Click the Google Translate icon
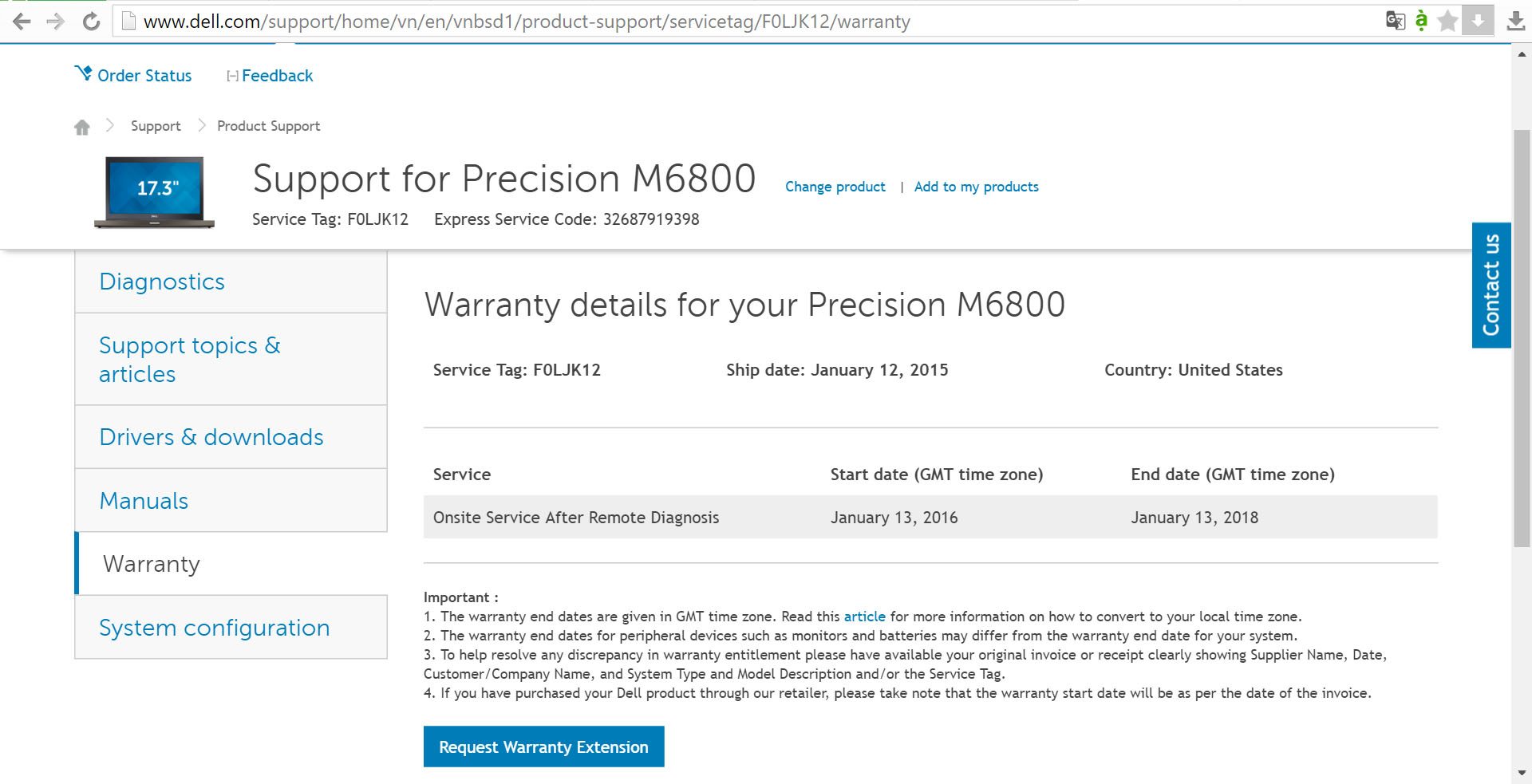 (x=1395, y=21)
